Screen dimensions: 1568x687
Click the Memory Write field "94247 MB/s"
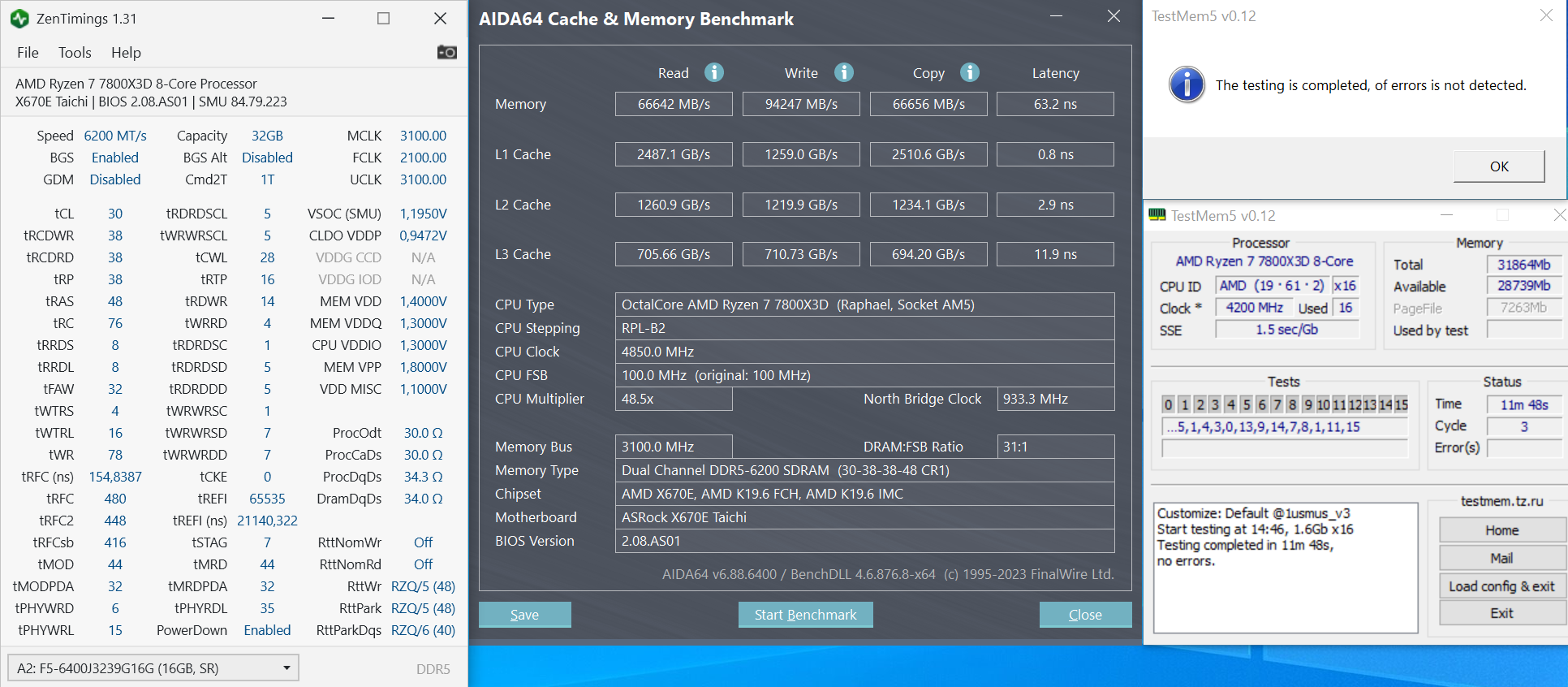(801, 104)
